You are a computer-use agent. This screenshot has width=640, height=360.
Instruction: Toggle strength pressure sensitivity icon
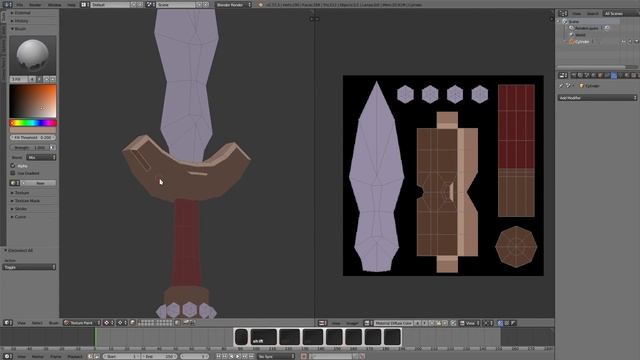coord(53,147)
